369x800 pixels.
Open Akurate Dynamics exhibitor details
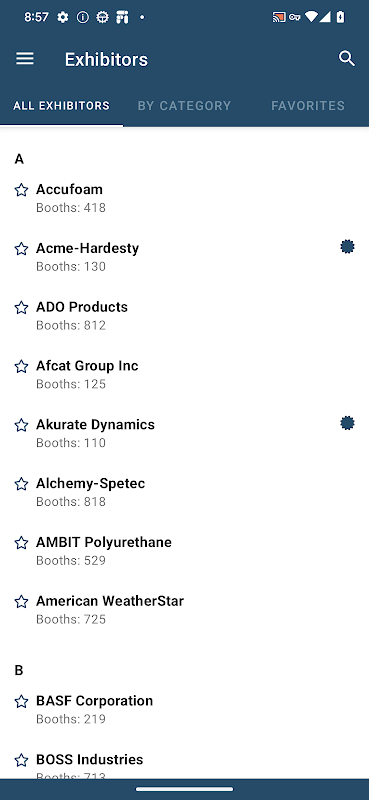(x=184, y=433)
